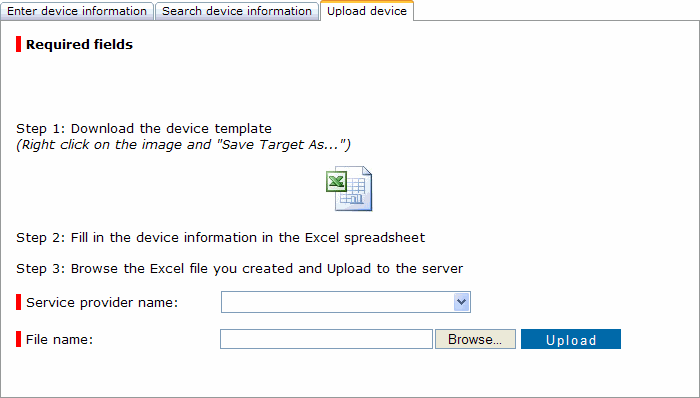
Task: Click the Service provider name label
Action: pos(102,303)
